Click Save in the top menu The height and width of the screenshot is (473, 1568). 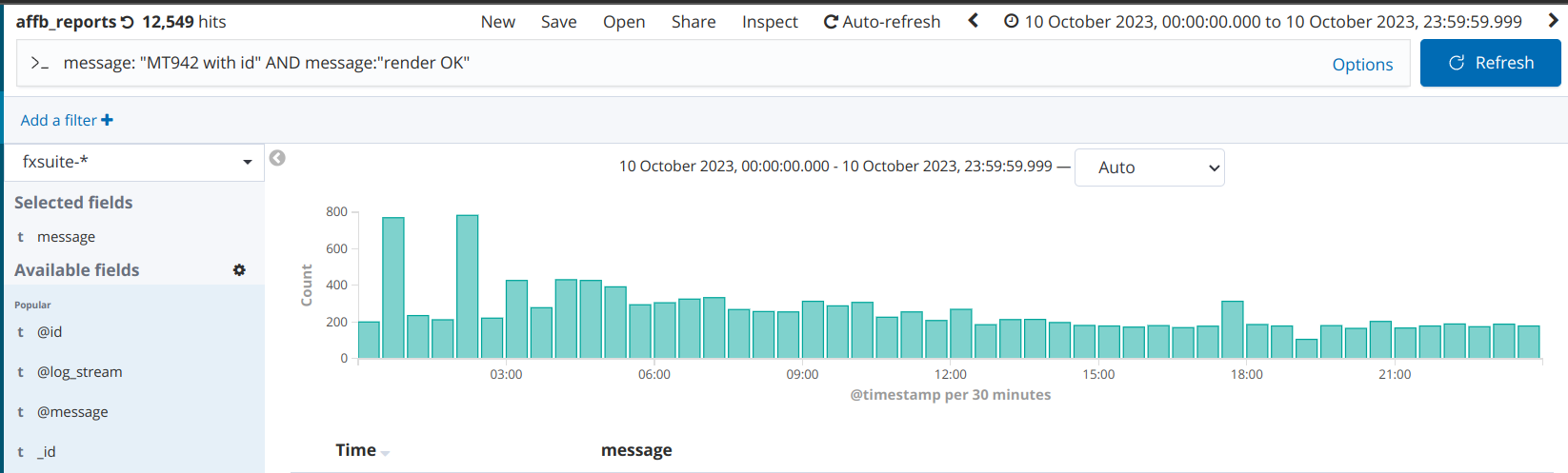point(559,22)
